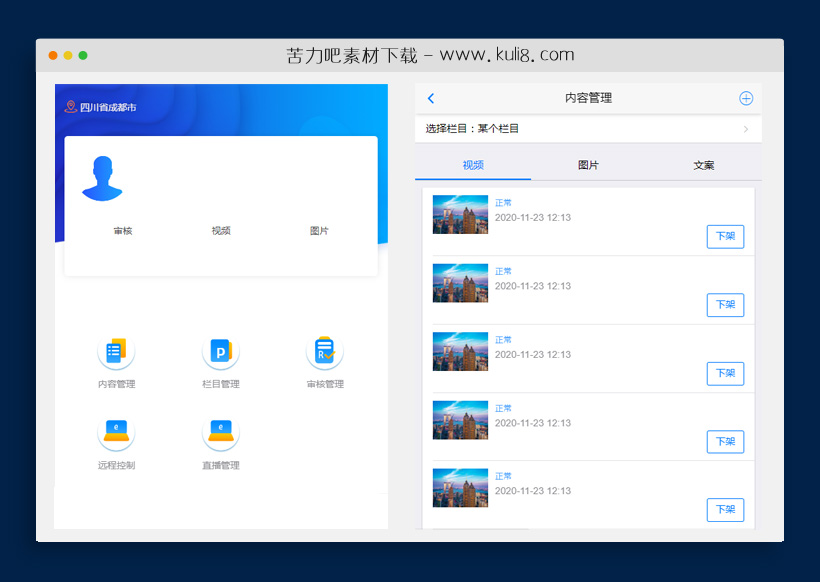Image resolution: width=820 pixels, height=582 pixels.
Task: Switch to the 文案 tab
Action: coord(705,164)
